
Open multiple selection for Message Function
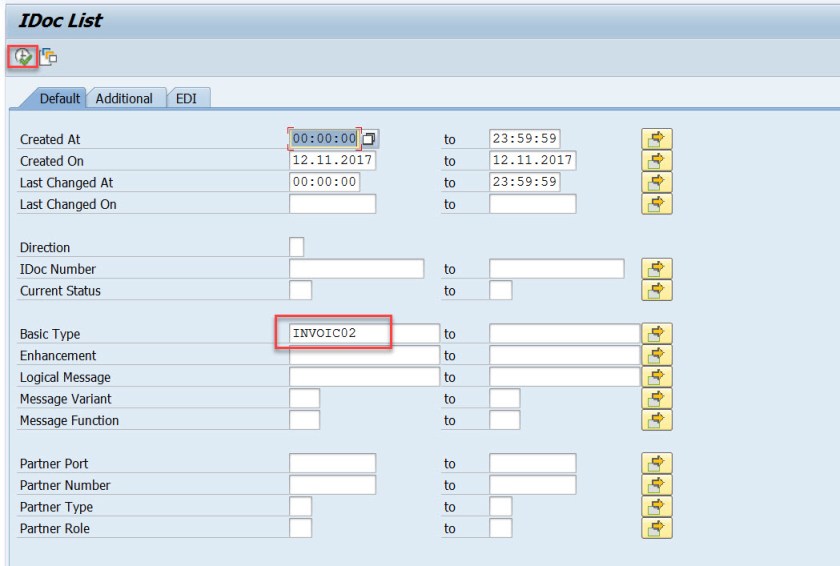656,420
